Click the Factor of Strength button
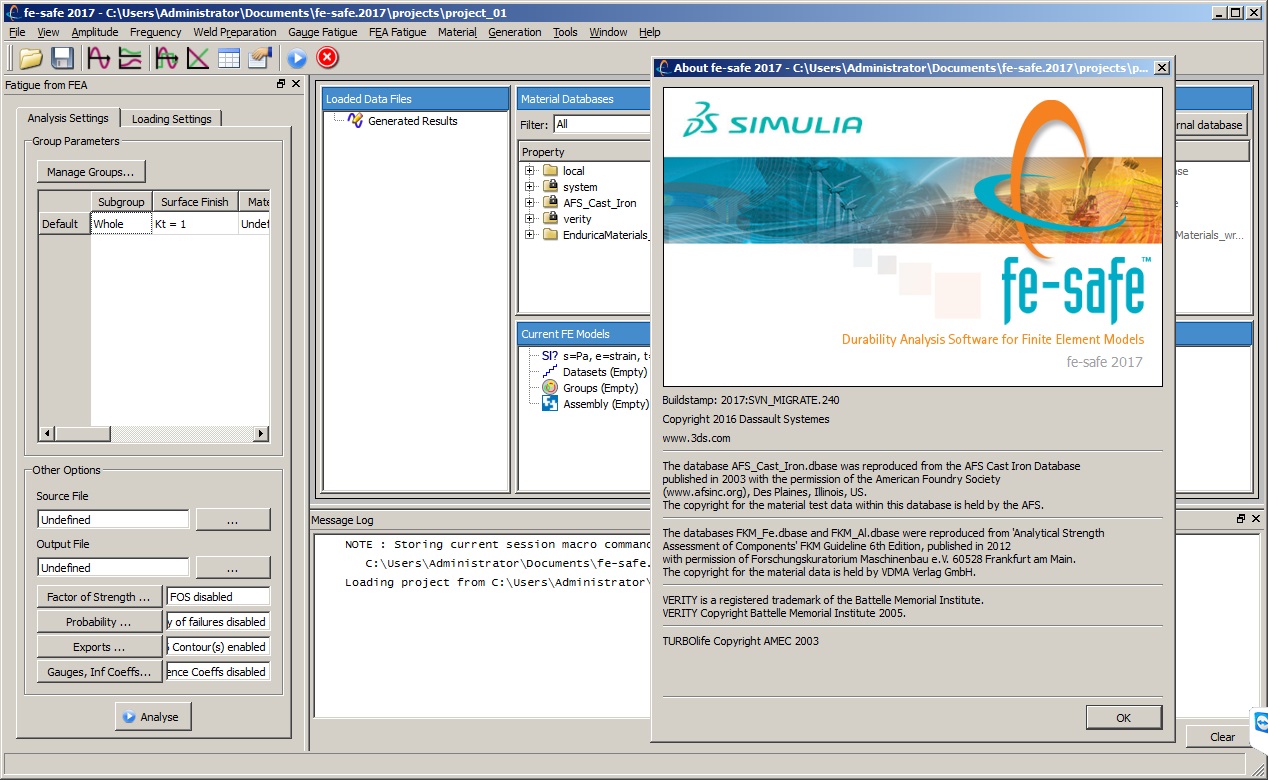 [x=99, y=597]
